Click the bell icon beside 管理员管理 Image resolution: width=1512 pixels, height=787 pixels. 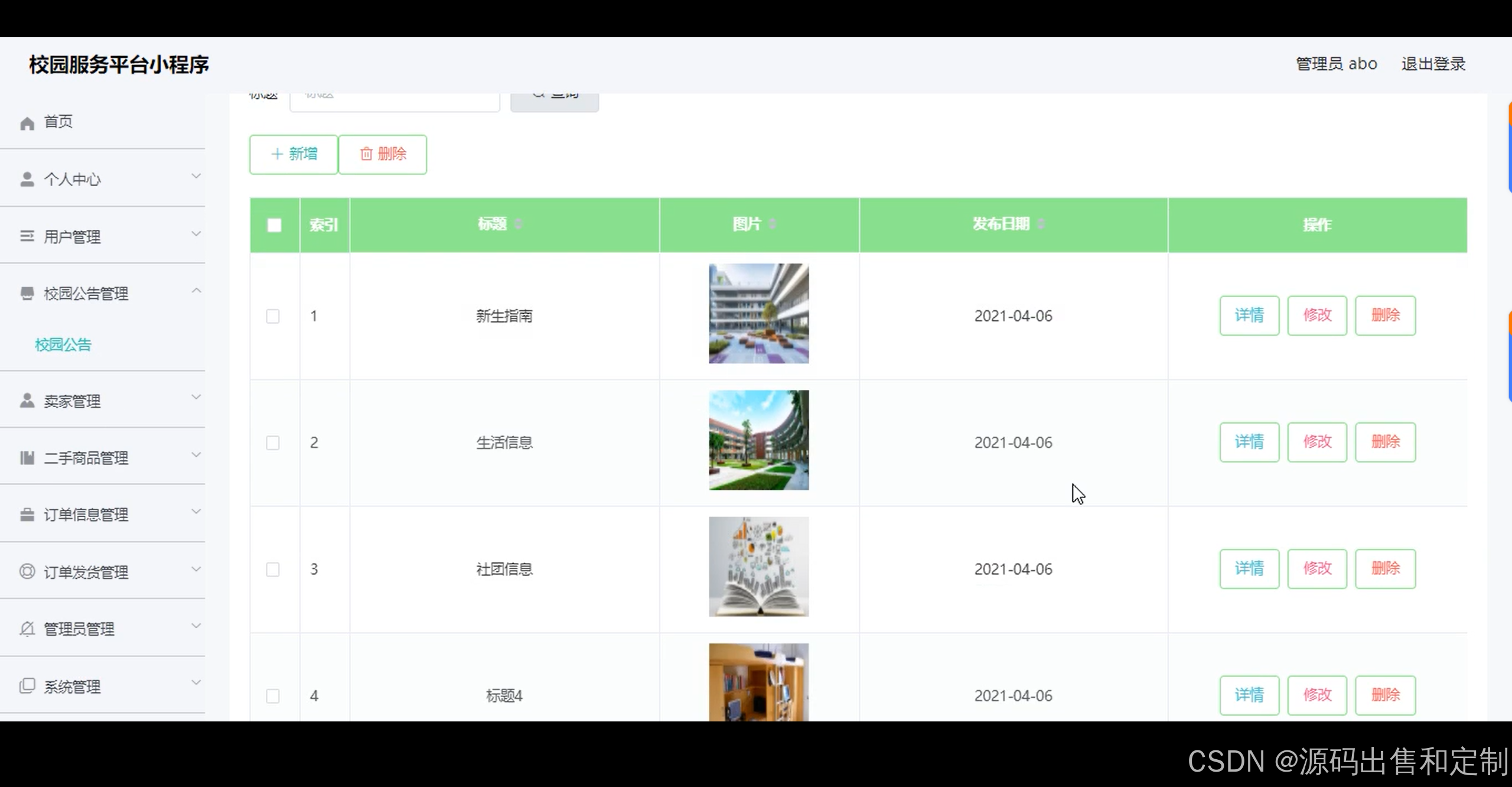coord(27,629)
